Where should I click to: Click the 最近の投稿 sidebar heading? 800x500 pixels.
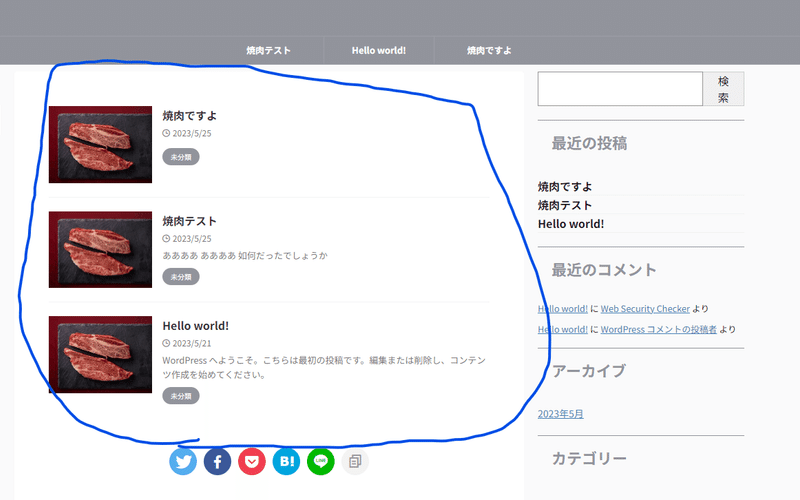coord(589,143)
